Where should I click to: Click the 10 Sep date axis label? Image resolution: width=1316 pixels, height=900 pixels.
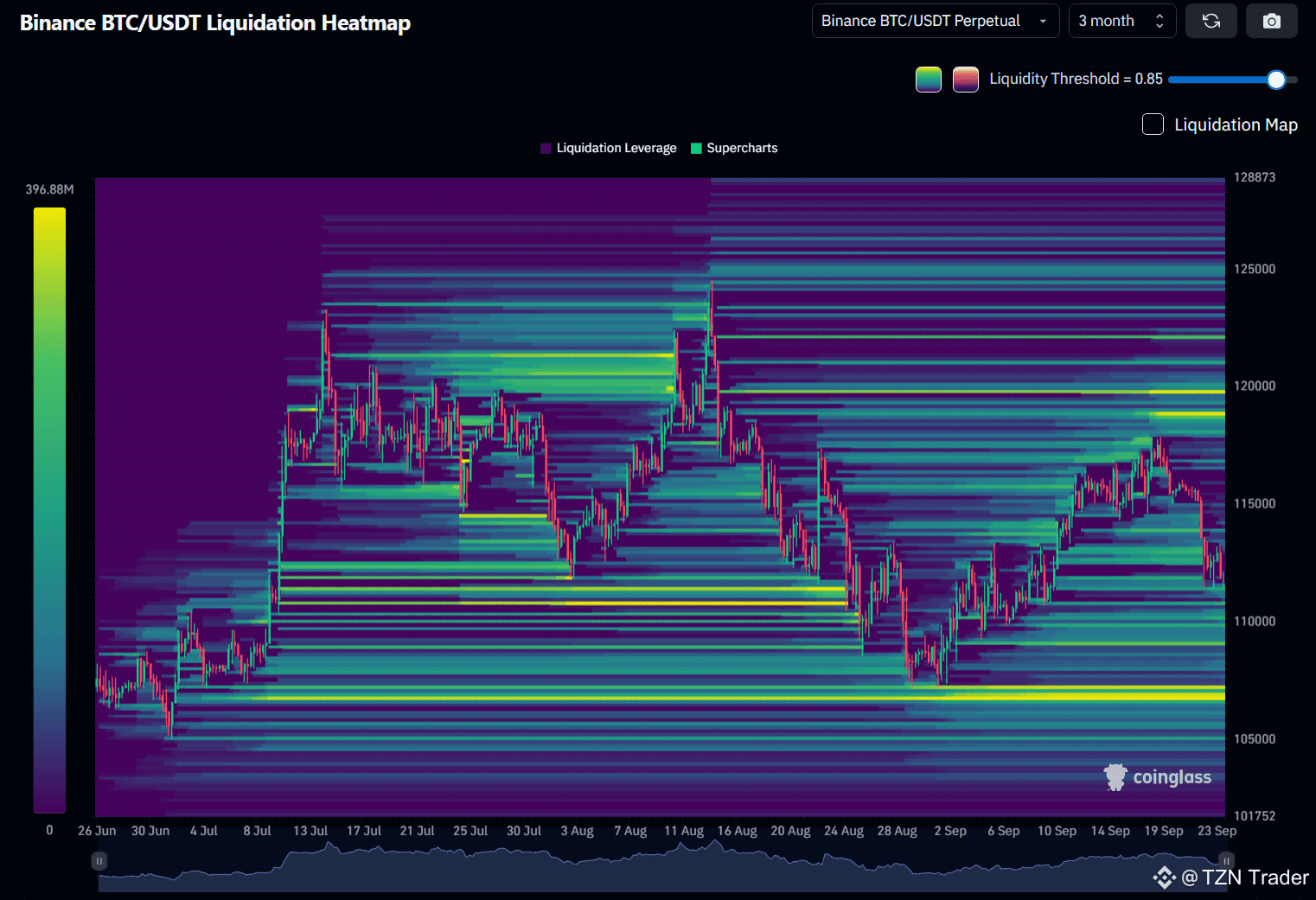pyautogui.click(x=1057, y=831)
